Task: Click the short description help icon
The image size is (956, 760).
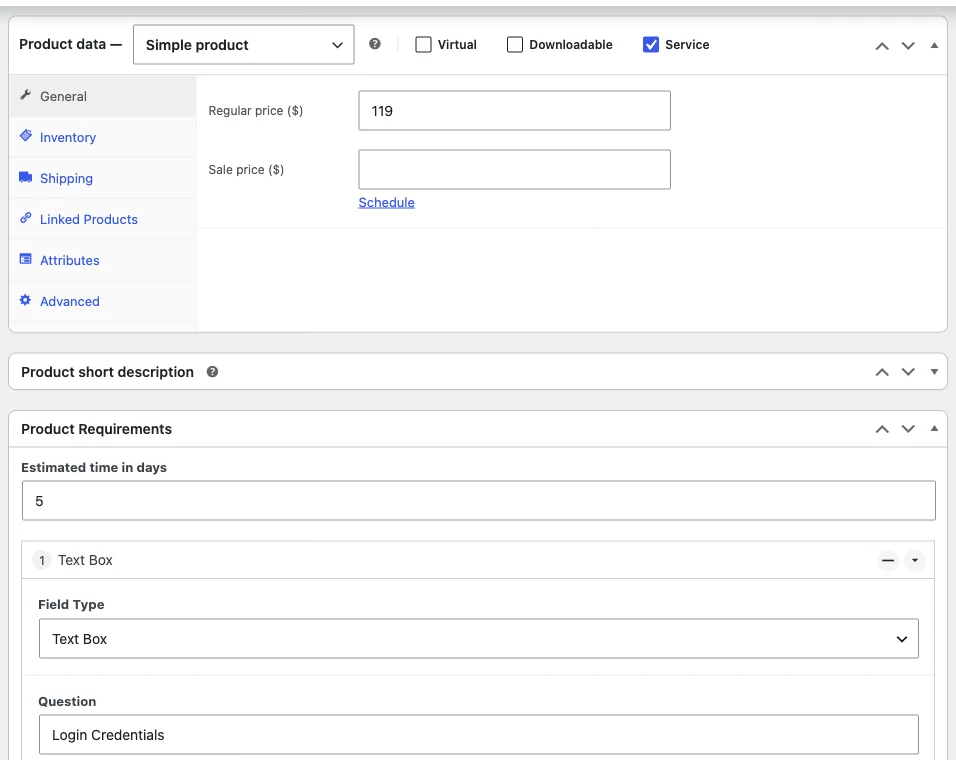Action: pos(212,372)
